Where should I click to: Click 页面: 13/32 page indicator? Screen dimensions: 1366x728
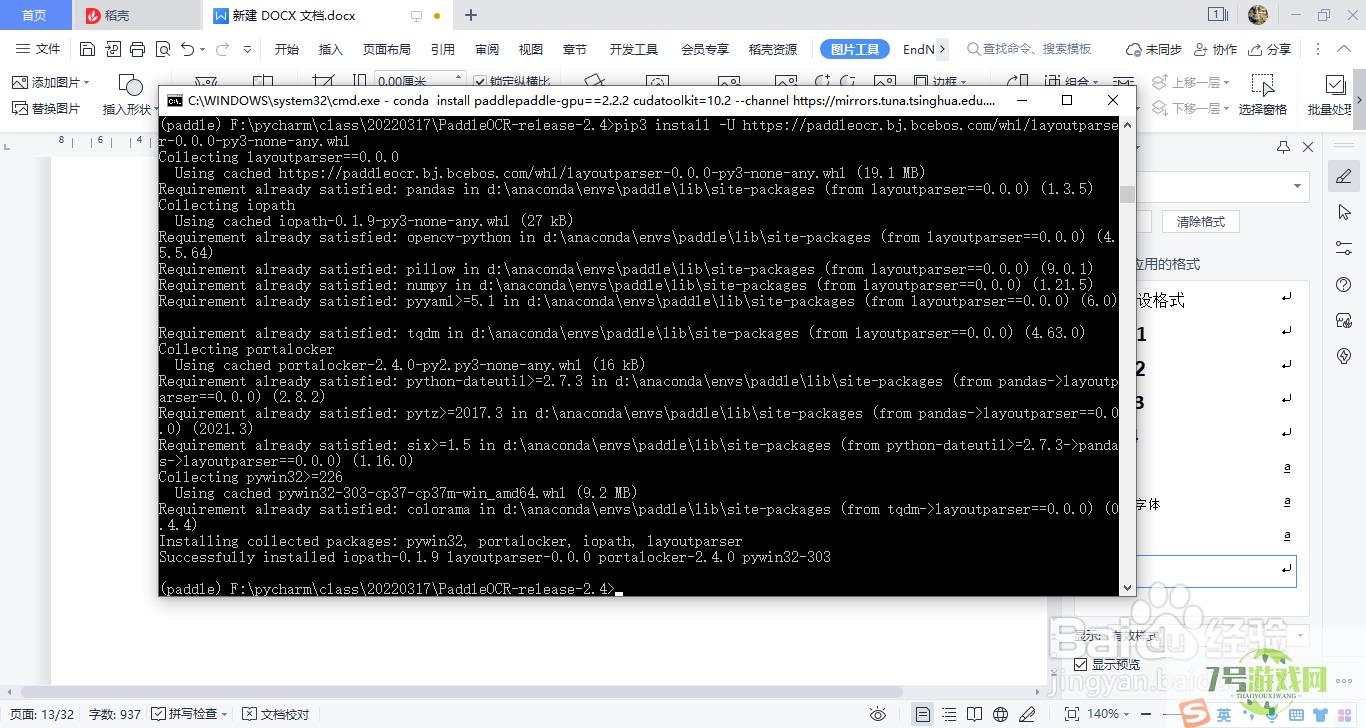click(x=42, y=714)
